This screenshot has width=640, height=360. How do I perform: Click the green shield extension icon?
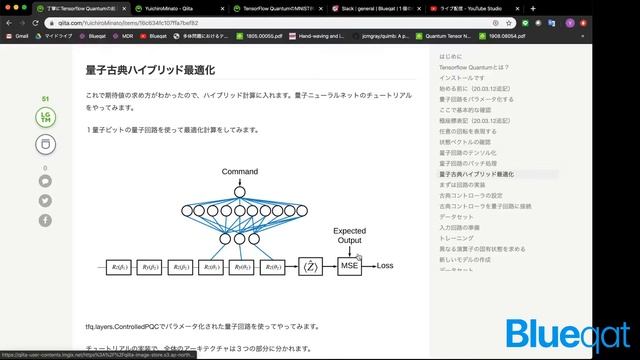525,23
